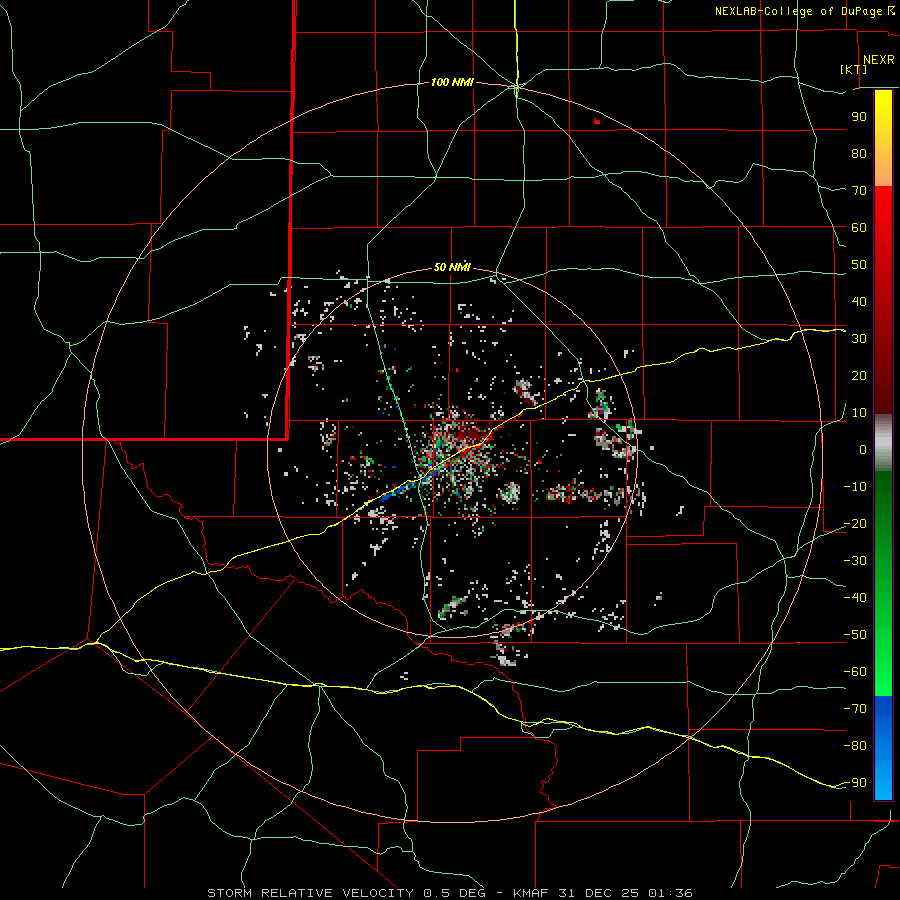The height and width of the screenshot is (900, 900).
Task: Click the -60 value on the velocity scale
Action: click(x=855, y=672)
